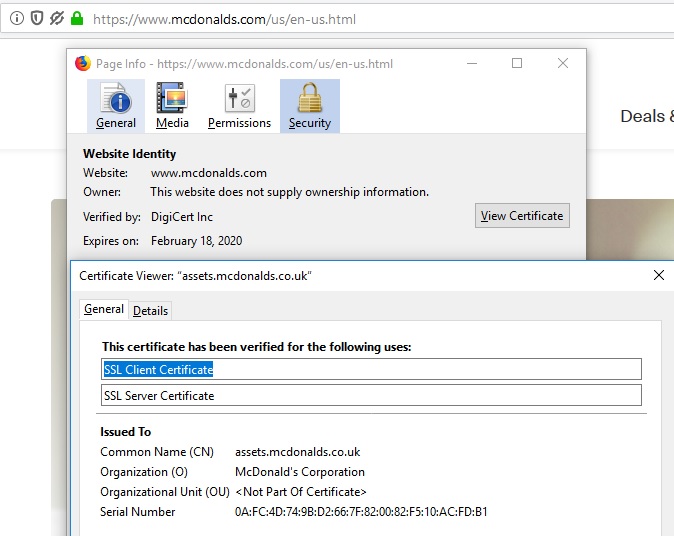Close the Certificate Viewer dialog
Screen dimensions: 674x536
coord(658,275)
